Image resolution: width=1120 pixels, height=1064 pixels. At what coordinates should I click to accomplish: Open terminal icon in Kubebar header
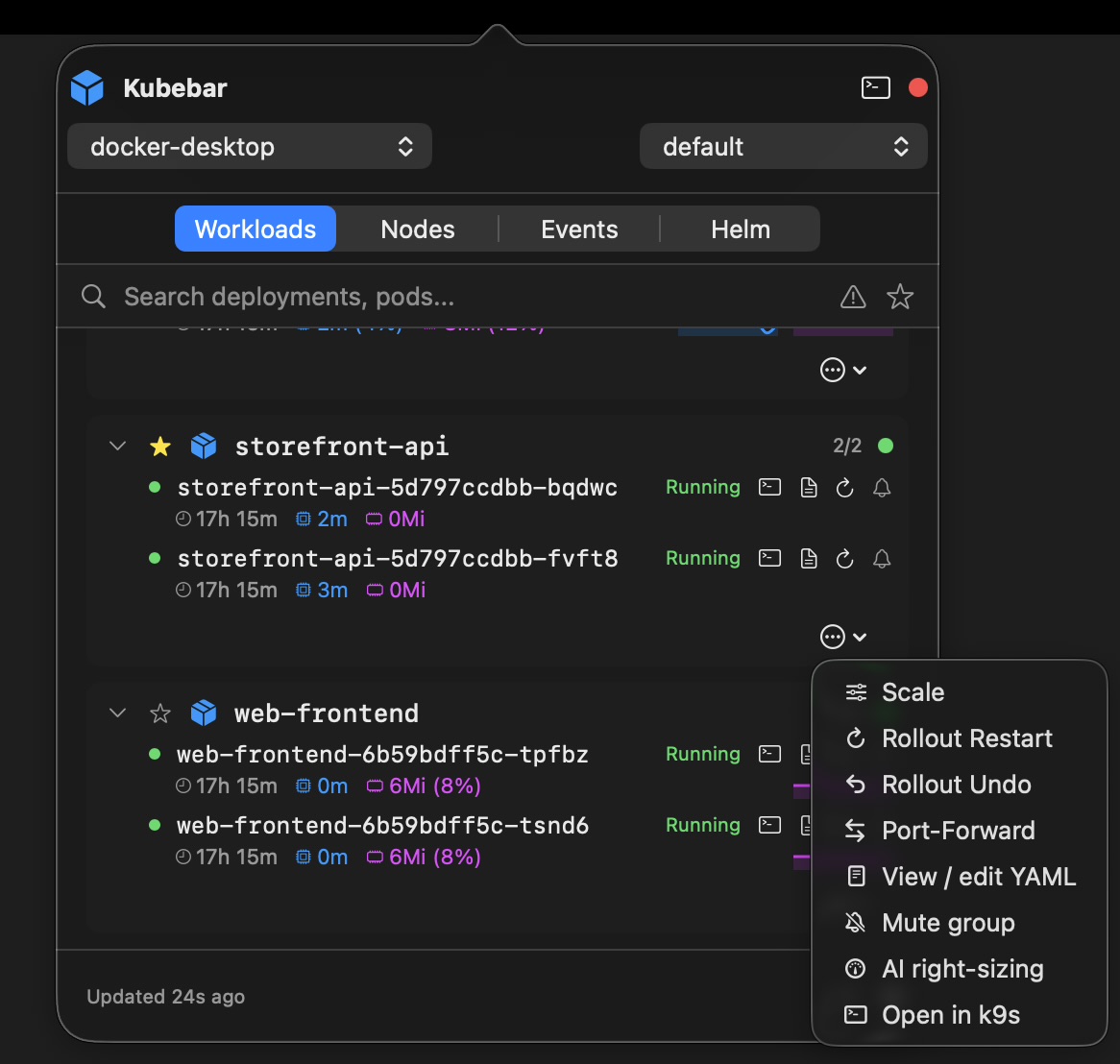875,87
